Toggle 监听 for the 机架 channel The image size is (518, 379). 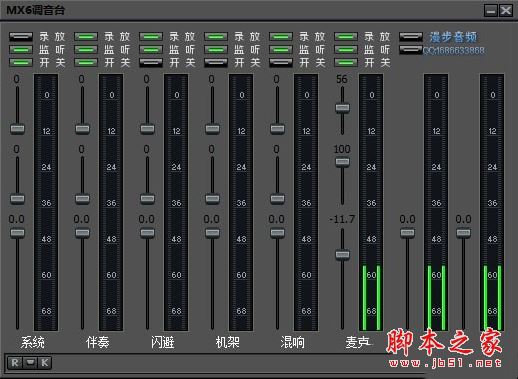pyautogui.click(x=216, y=50)
